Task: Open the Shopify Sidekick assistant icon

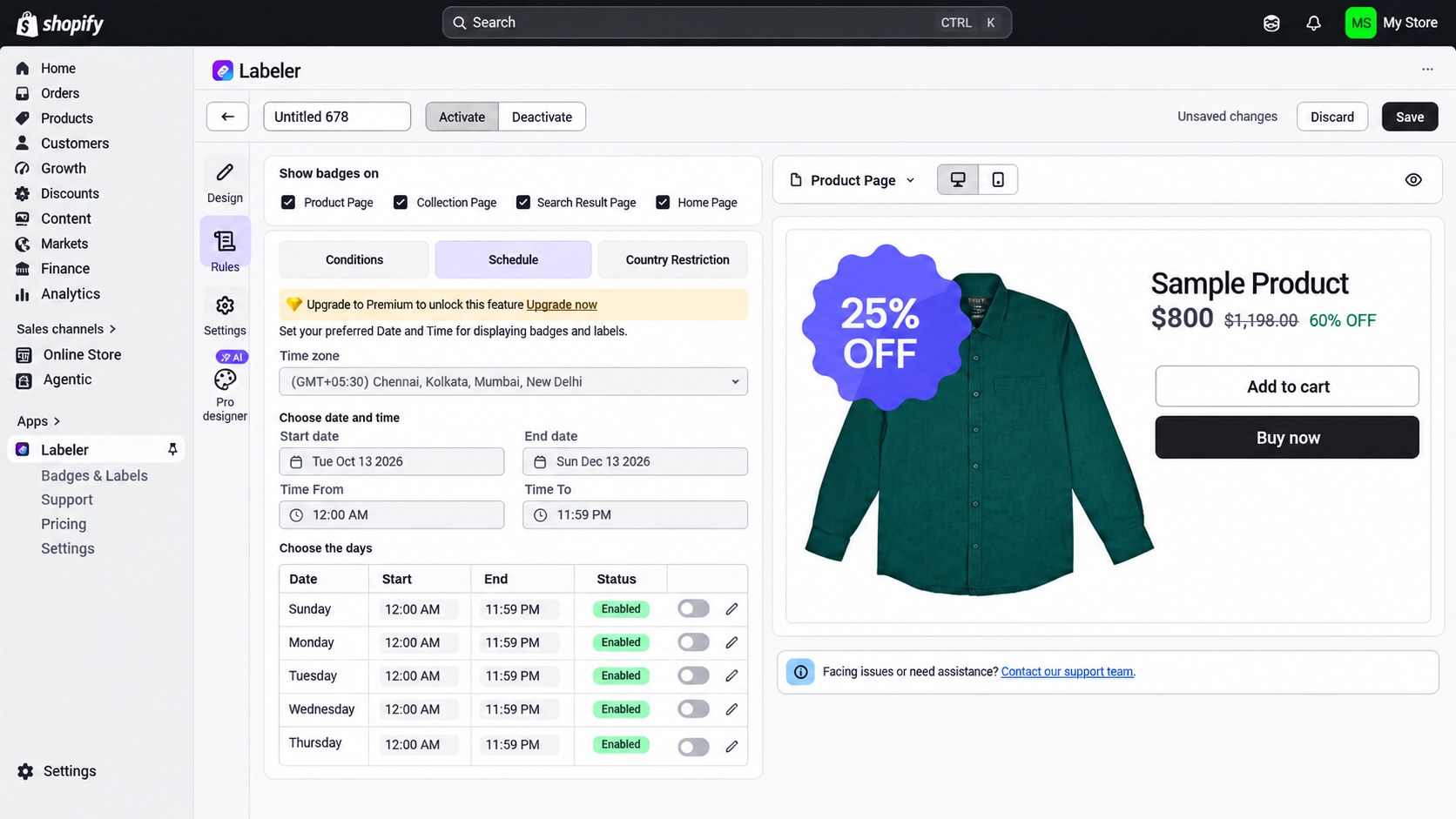Action: coord(1271,23)
